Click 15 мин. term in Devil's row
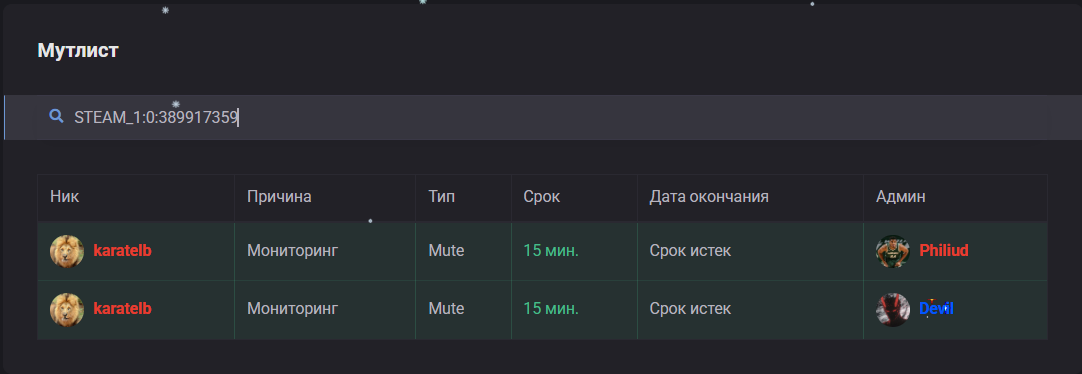 551,309
